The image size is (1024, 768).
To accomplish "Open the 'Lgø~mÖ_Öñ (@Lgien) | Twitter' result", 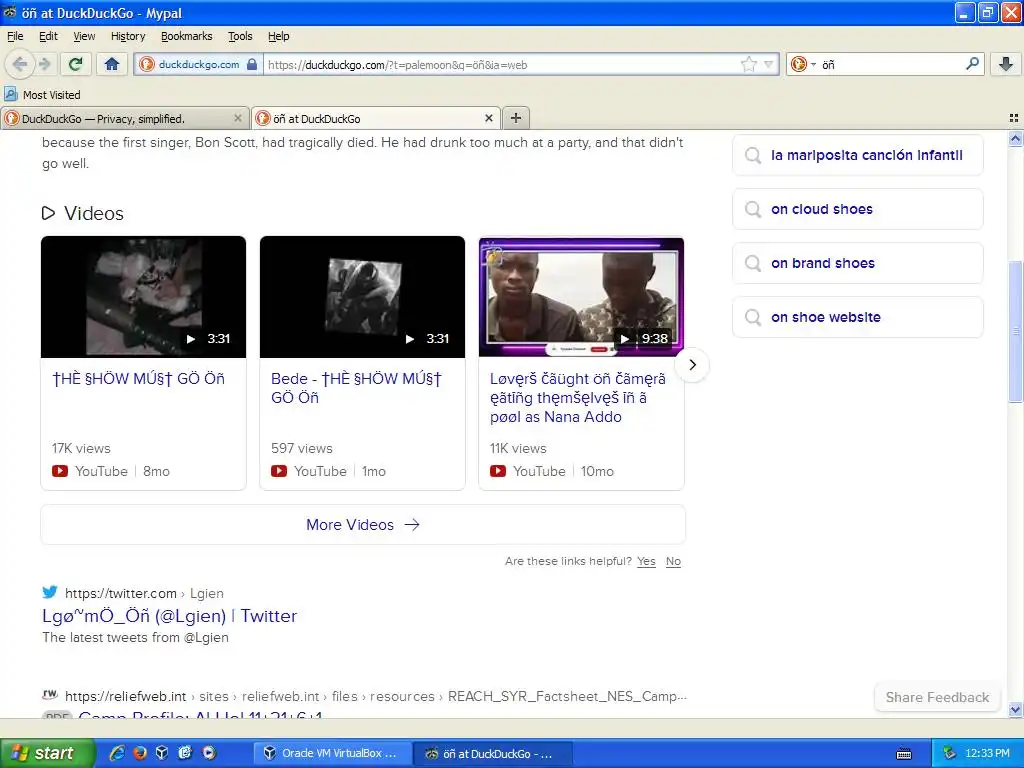I will [x=169, y=616].
